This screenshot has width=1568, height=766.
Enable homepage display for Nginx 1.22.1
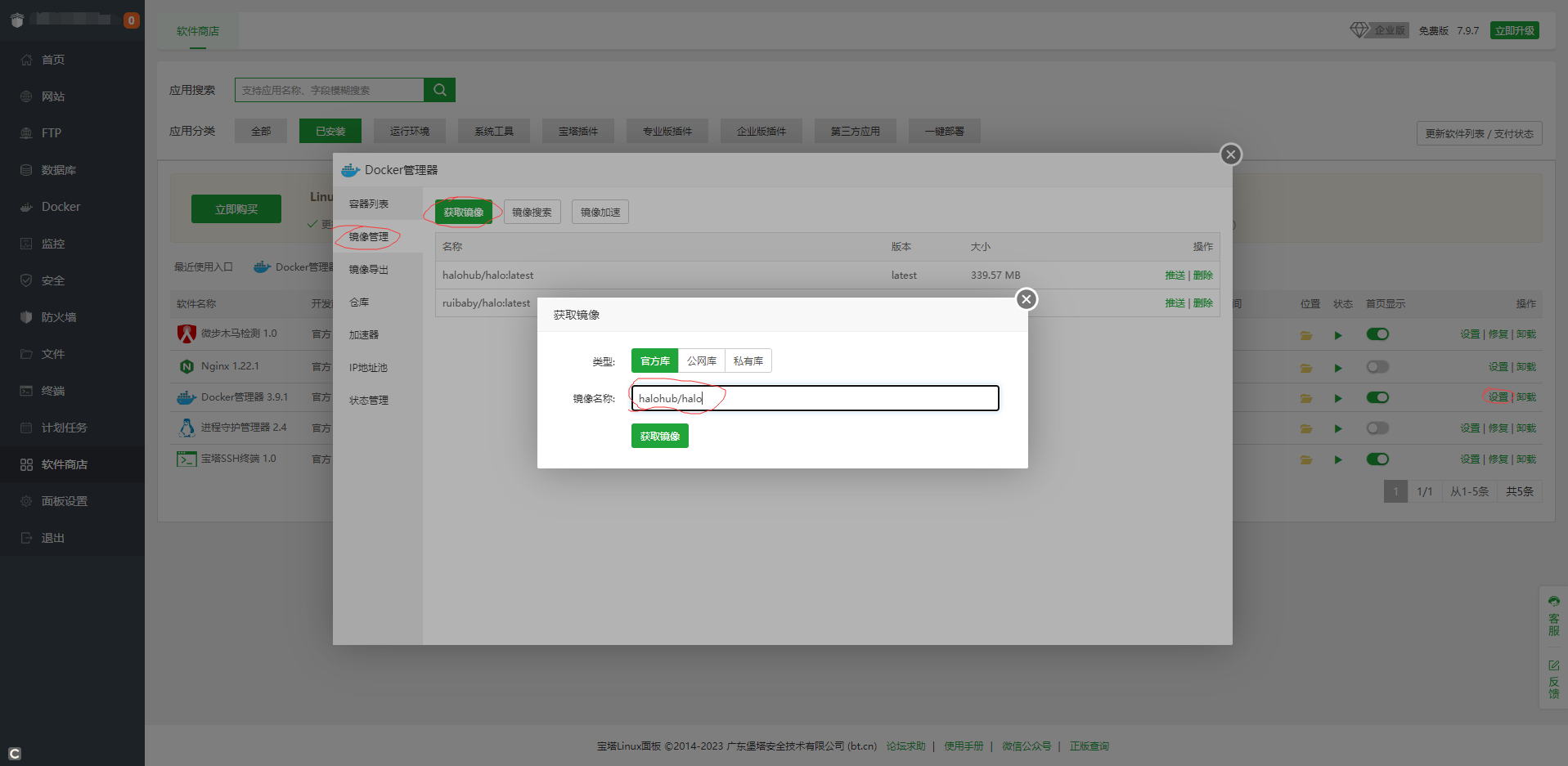[1377, 367]
